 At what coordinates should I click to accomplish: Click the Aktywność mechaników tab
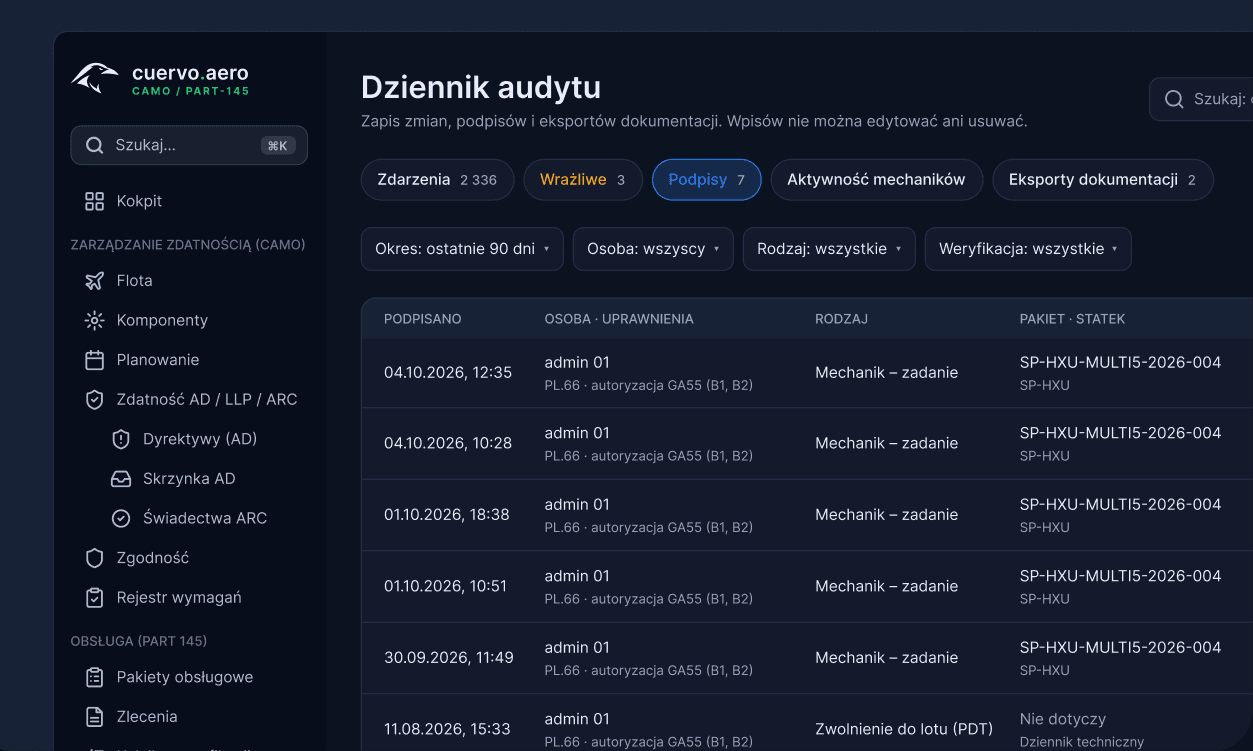pyautogui.click(x=876, y=180)
